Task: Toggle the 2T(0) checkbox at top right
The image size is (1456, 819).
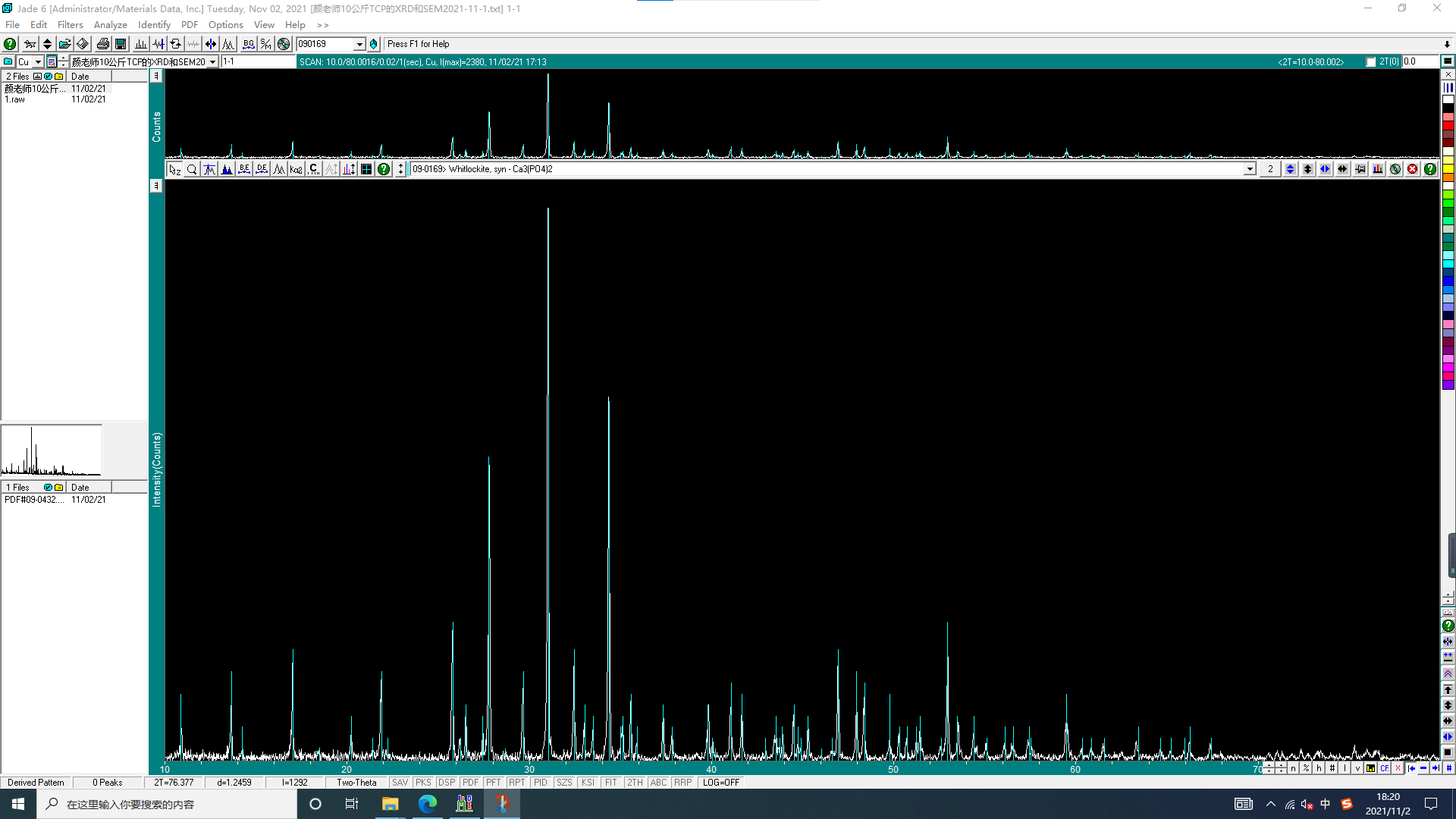Action: tap(1371, 61)
